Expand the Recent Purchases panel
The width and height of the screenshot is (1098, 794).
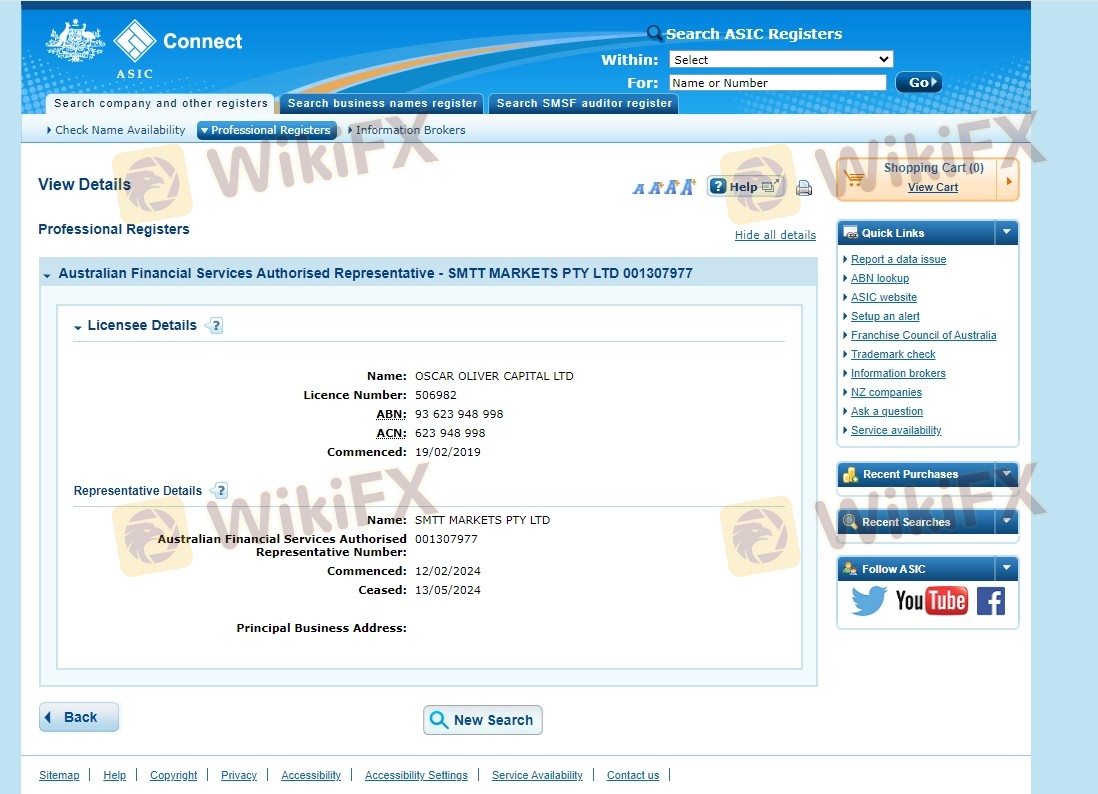click(x=1006, y=474)
